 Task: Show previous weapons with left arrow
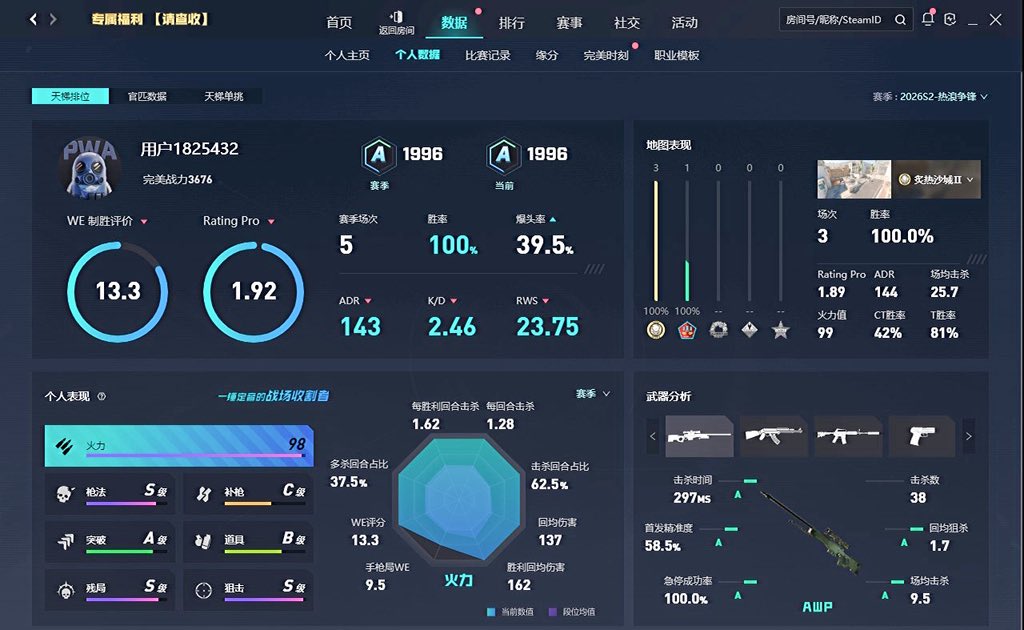(x=652, y=436)
